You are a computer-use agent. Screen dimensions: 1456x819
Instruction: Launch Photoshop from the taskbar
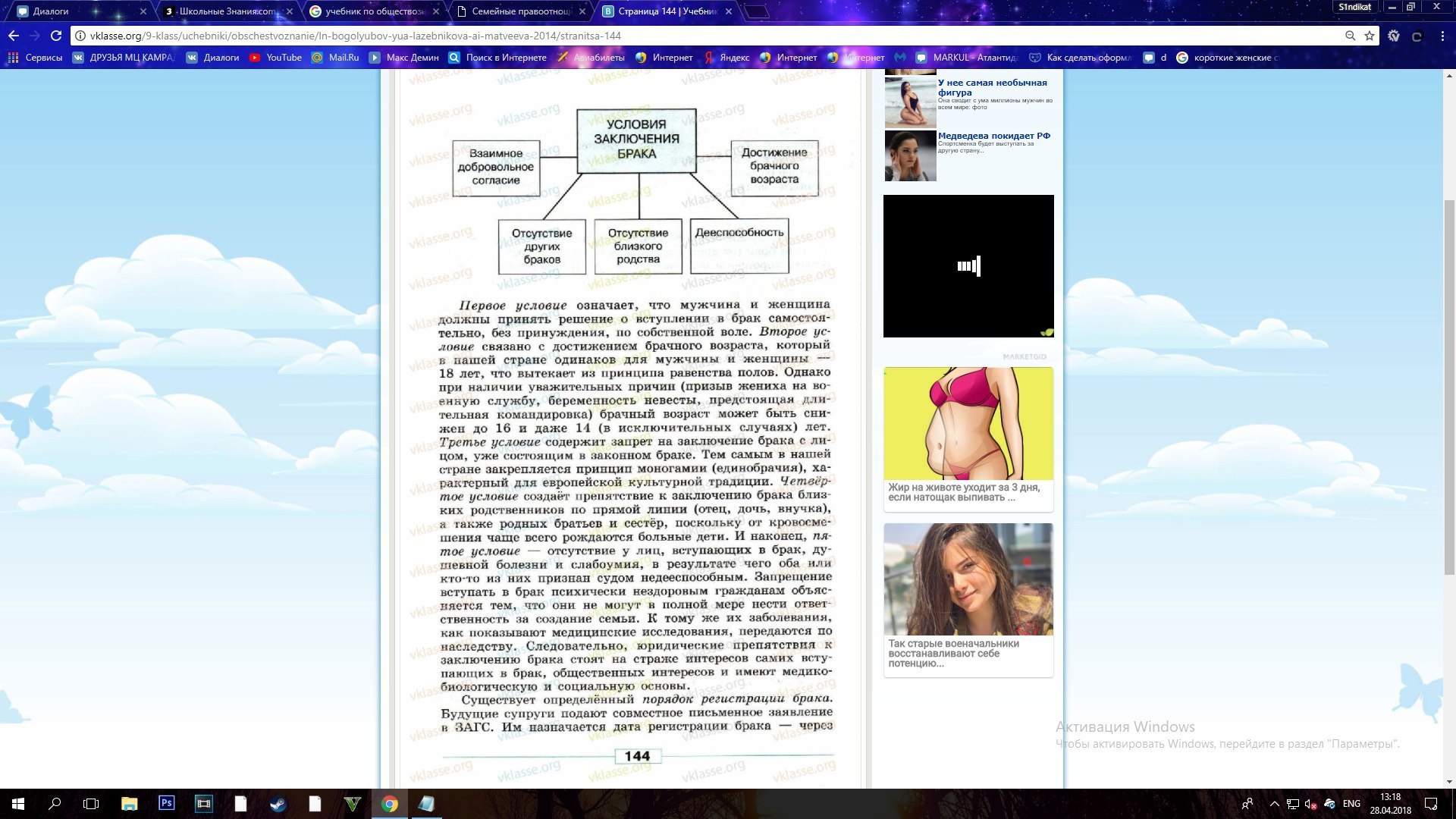tap(166, 803)
